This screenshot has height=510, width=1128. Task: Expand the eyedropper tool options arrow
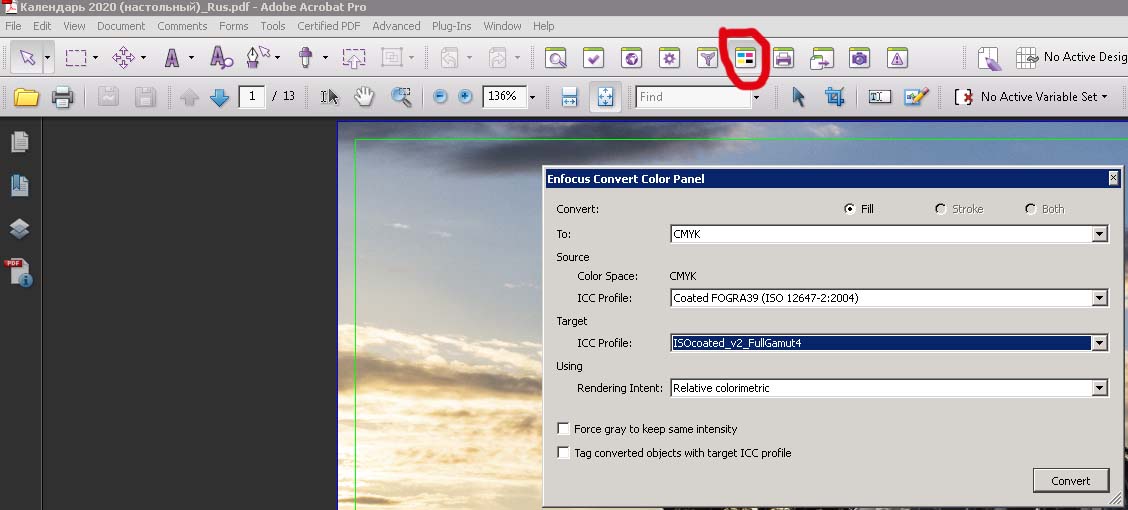tap(325, 58)
